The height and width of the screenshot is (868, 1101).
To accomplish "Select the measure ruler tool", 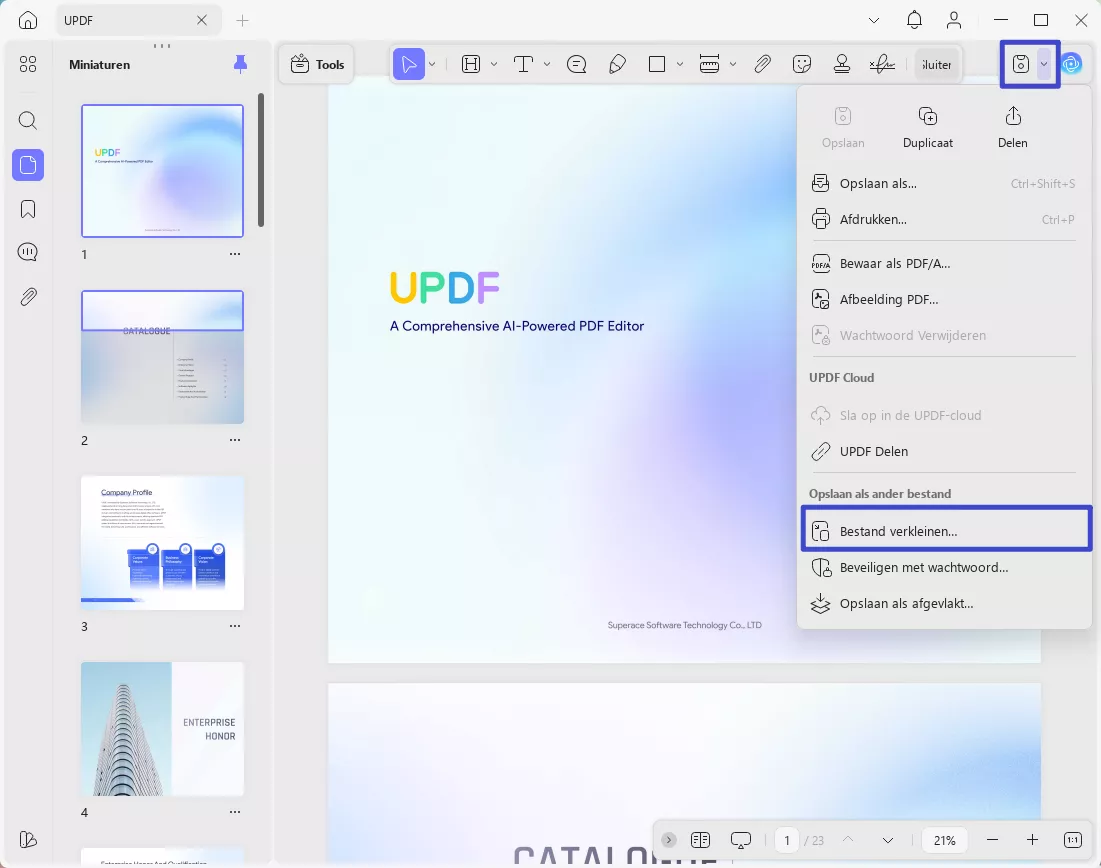I will 709,65.
